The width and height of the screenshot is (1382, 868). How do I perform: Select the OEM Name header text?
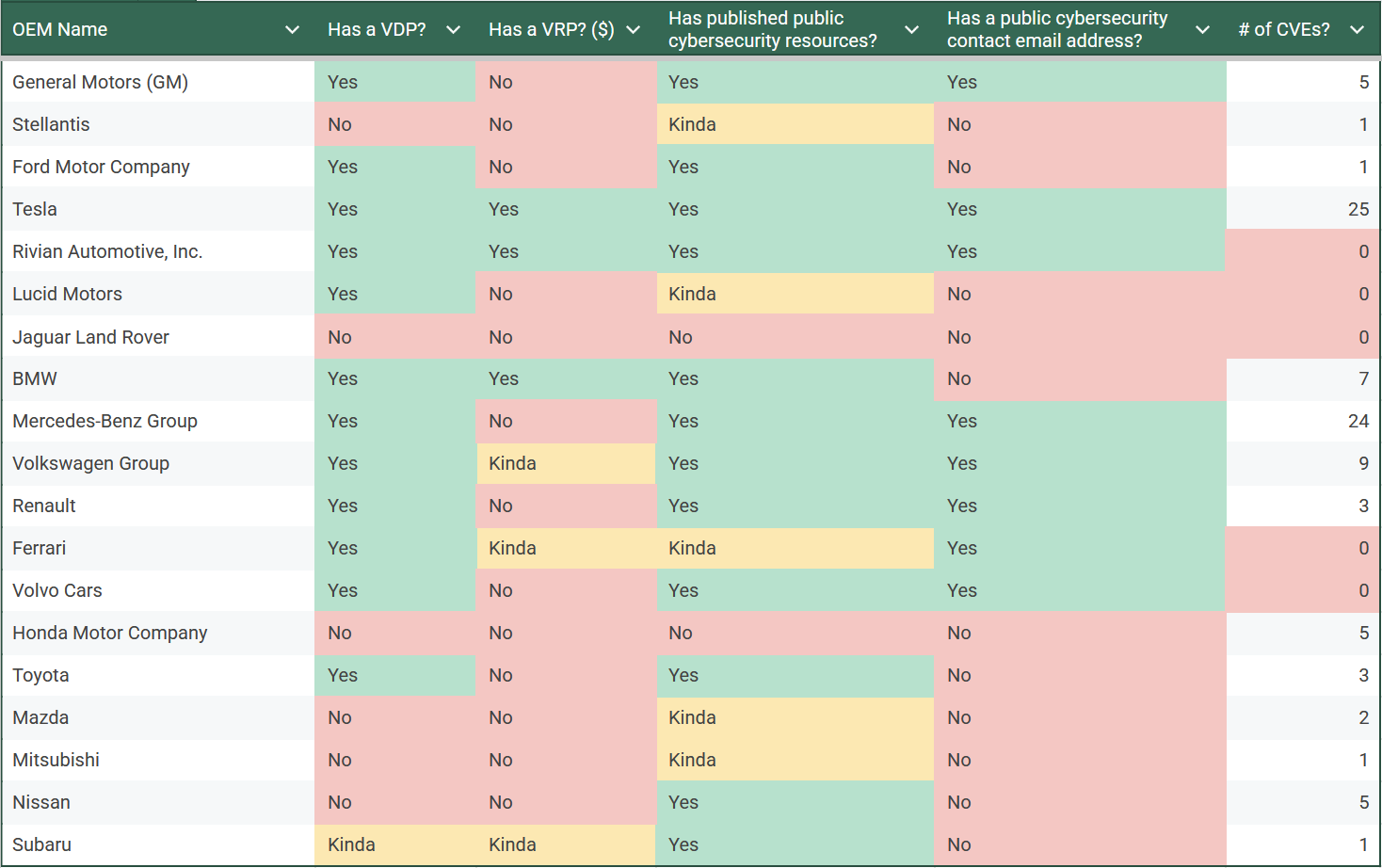coord(60,30)
